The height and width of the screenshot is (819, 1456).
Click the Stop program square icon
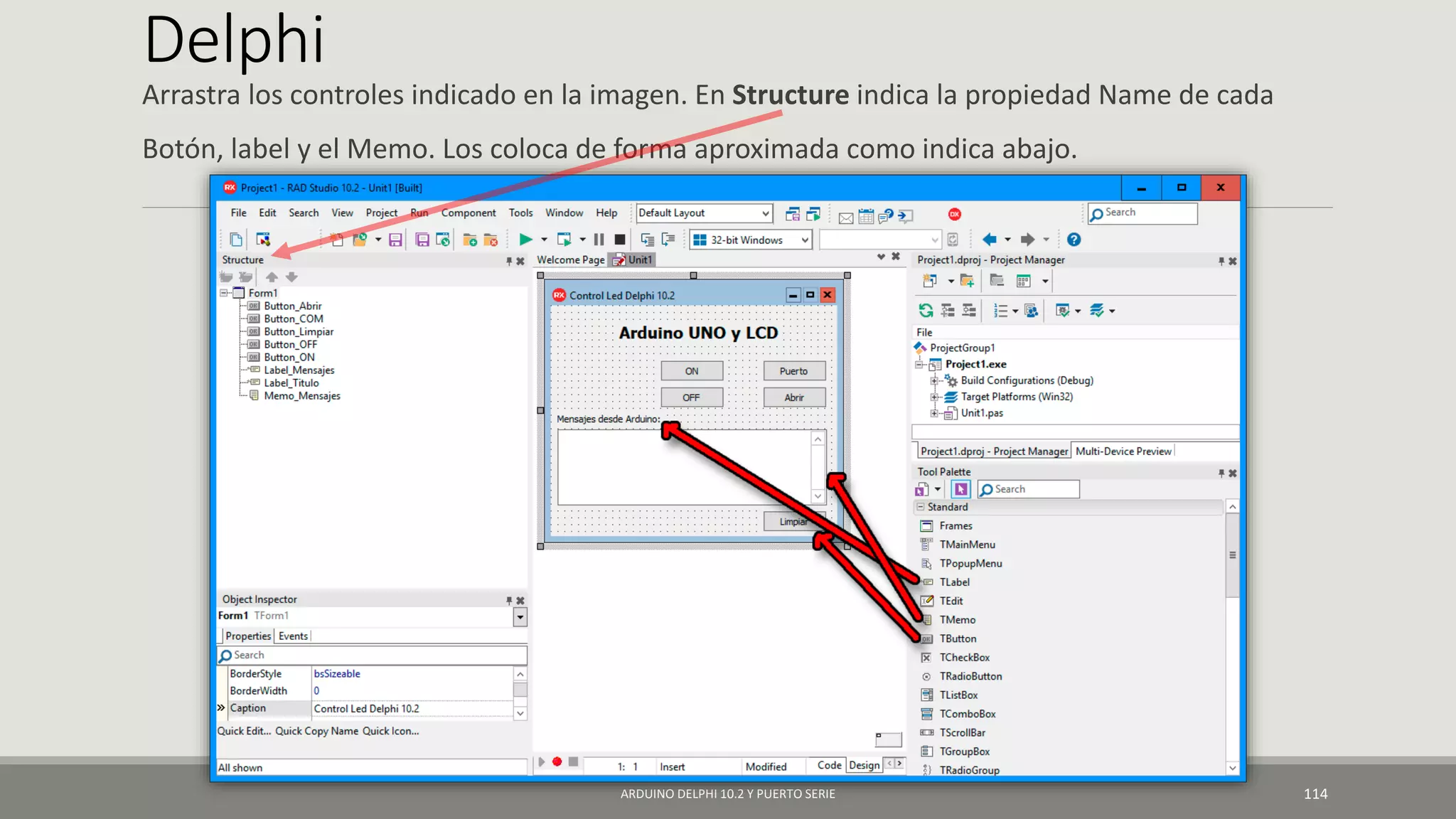click(620, 240)
